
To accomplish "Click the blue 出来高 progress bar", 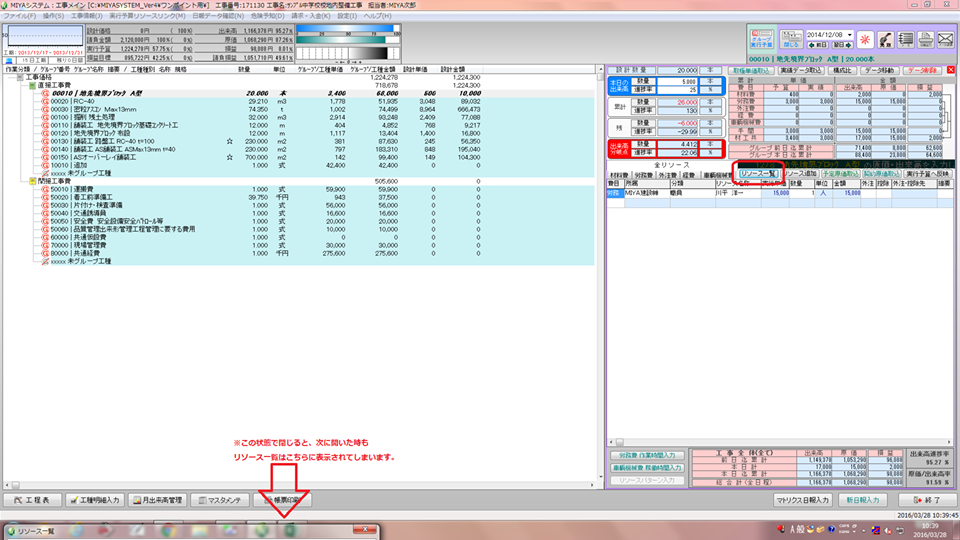I will coord(345,28).
